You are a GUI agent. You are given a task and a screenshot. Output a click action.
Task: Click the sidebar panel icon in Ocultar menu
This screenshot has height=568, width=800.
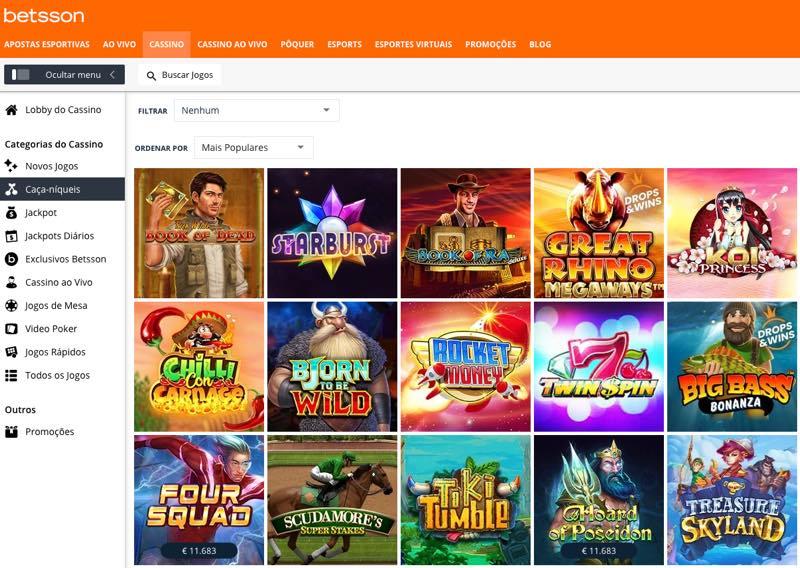tap(20, 75)
